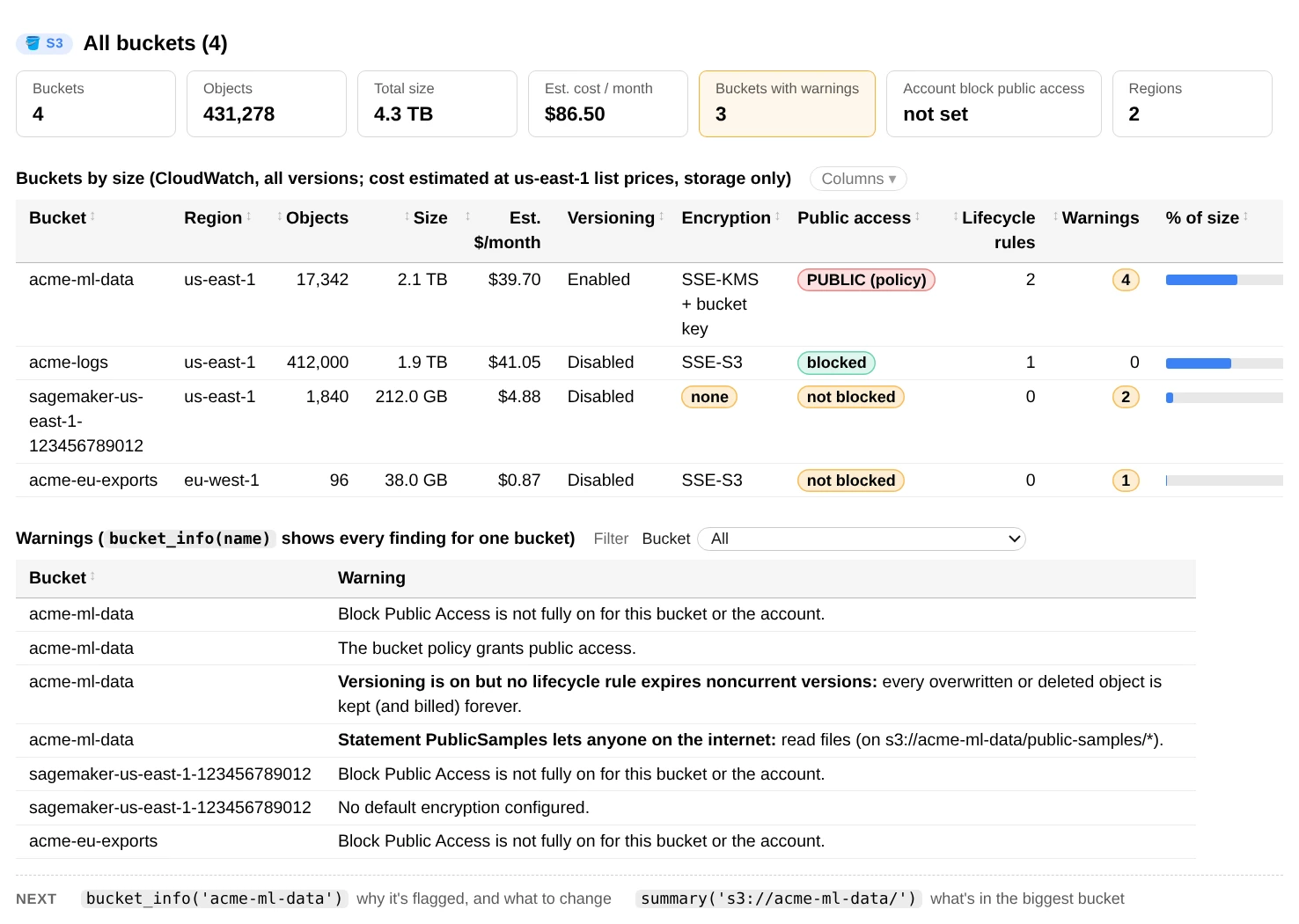Image resolution: width=1299 pixels, height=924 pixels.
Task: Select the sagemaker-us-east-1-123456789012 bucket name in buckets table
Action: (86, 422)
